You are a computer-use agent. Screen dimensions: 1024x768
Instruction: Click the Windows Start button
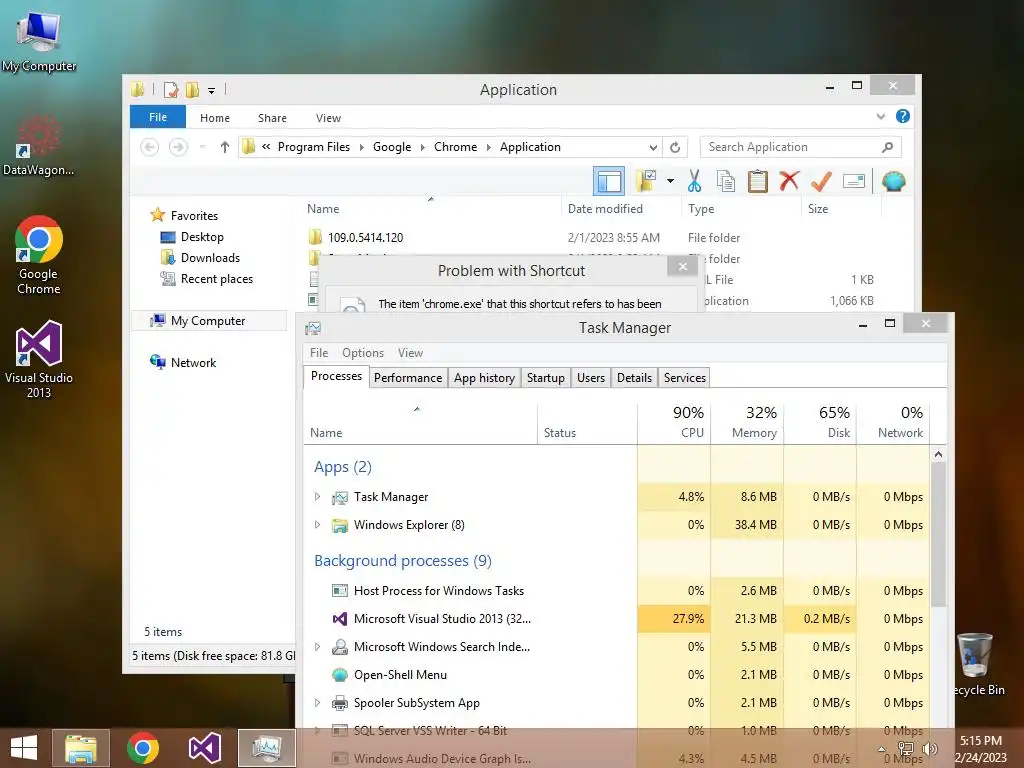point(24,748)
